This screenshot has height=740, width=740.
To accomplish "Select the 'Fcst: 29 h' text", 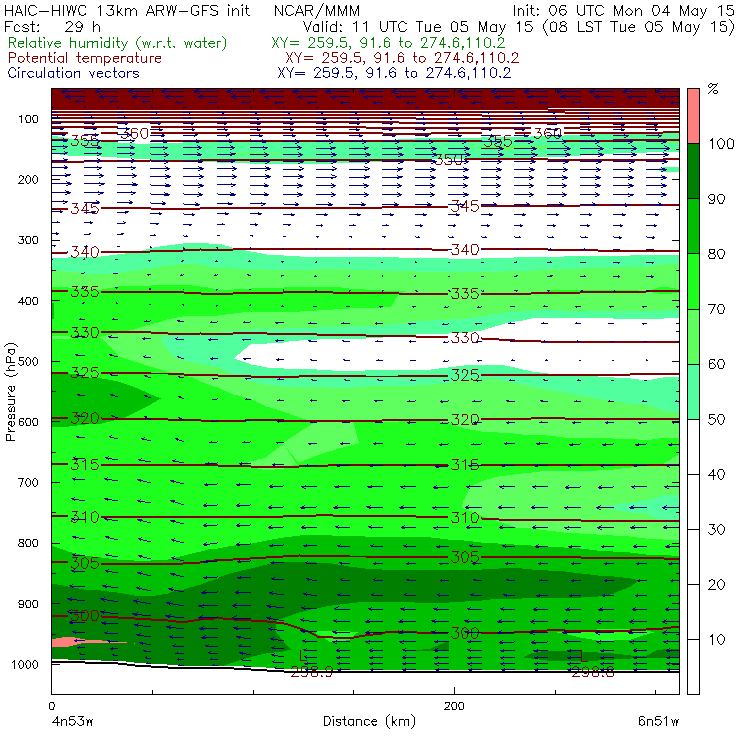I will pos(52,26).
